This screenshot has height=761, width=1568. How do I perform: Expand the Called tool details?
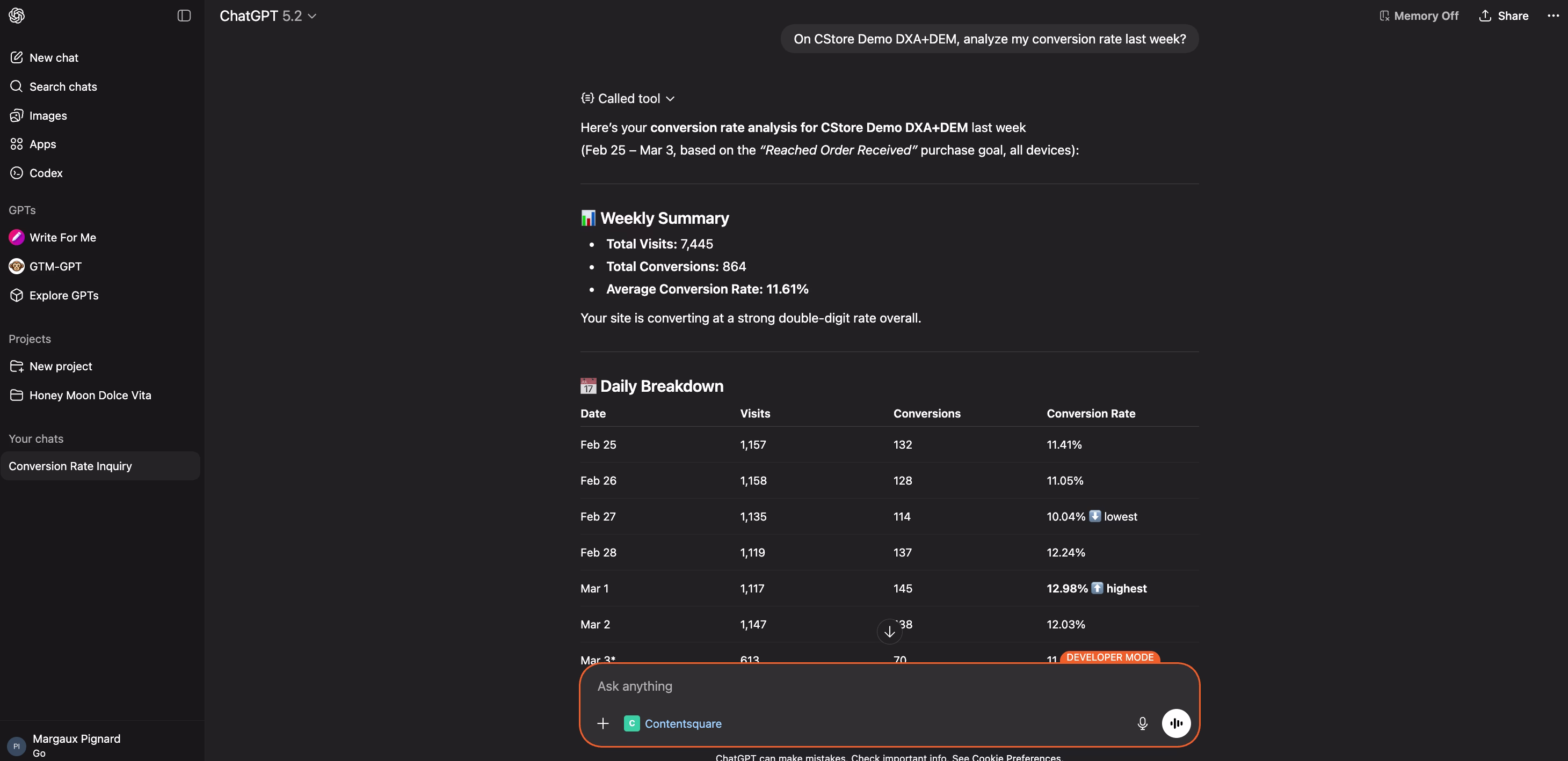click(x=628, y=99)
